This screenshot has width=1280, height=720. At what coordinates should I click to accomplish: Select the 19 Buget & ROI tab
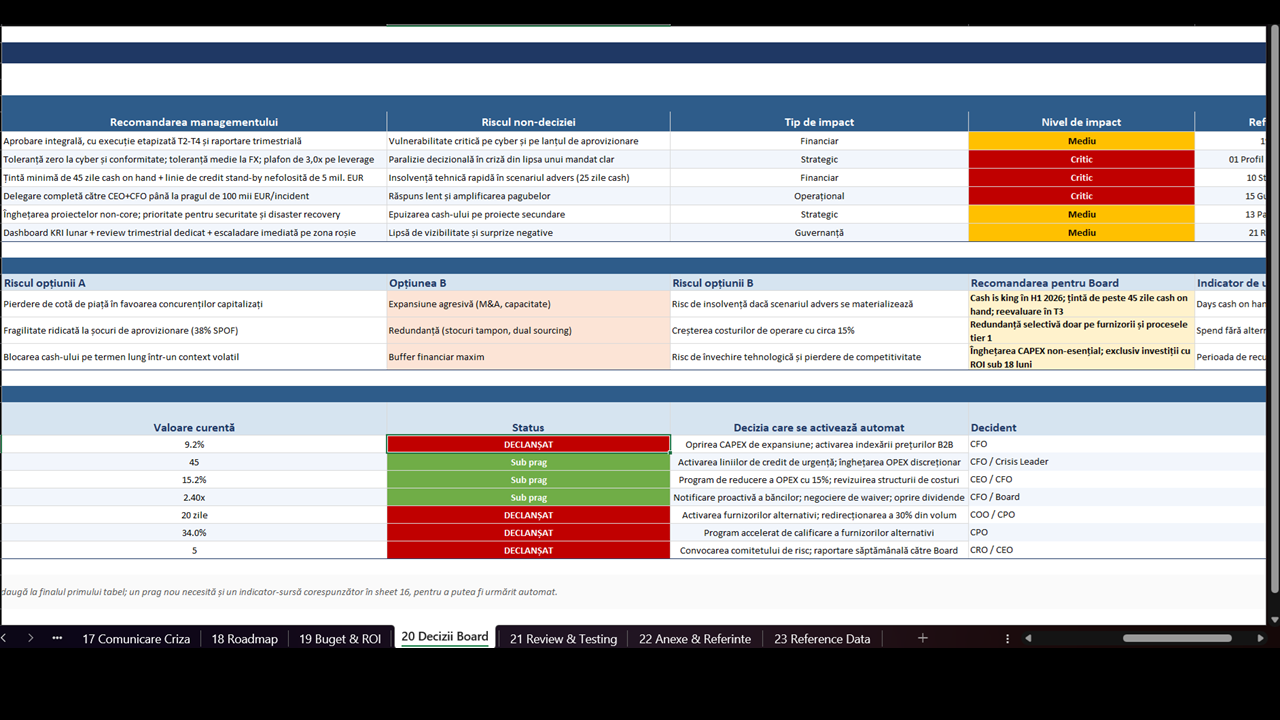340,638
